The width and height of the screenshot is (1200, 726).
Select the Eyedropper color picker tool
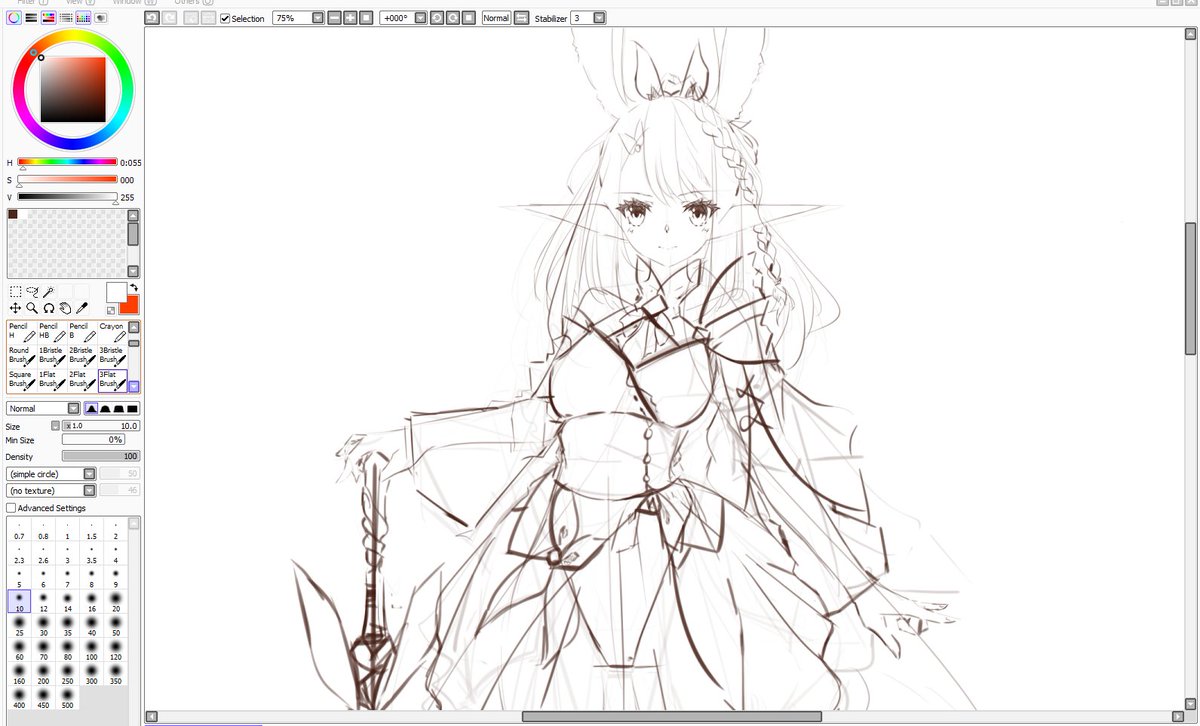coord(81,308)
